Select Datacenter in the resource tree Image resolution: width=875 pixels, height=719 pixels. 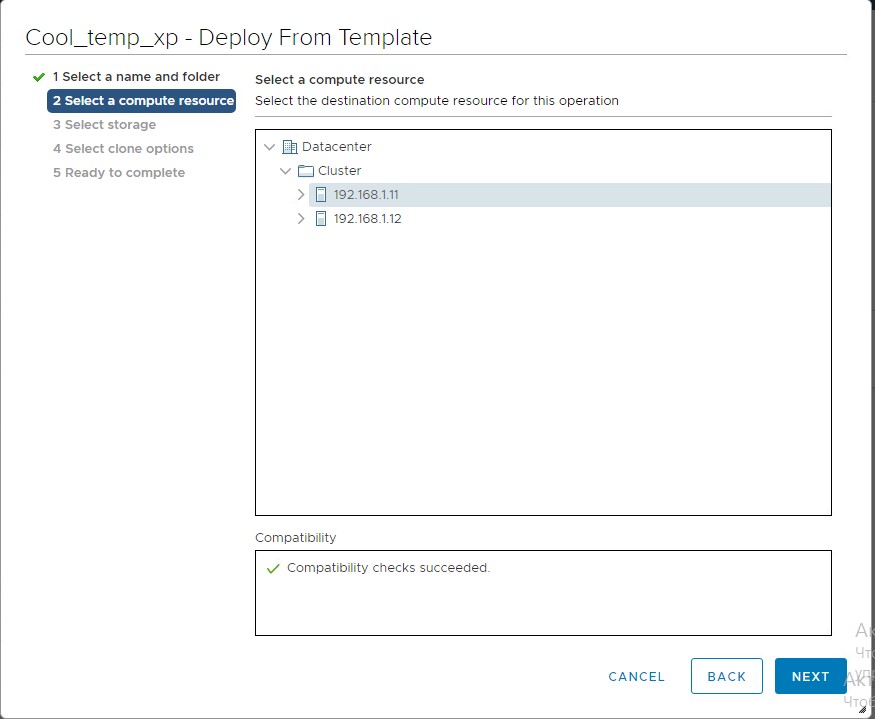click(x=336, y=147)
